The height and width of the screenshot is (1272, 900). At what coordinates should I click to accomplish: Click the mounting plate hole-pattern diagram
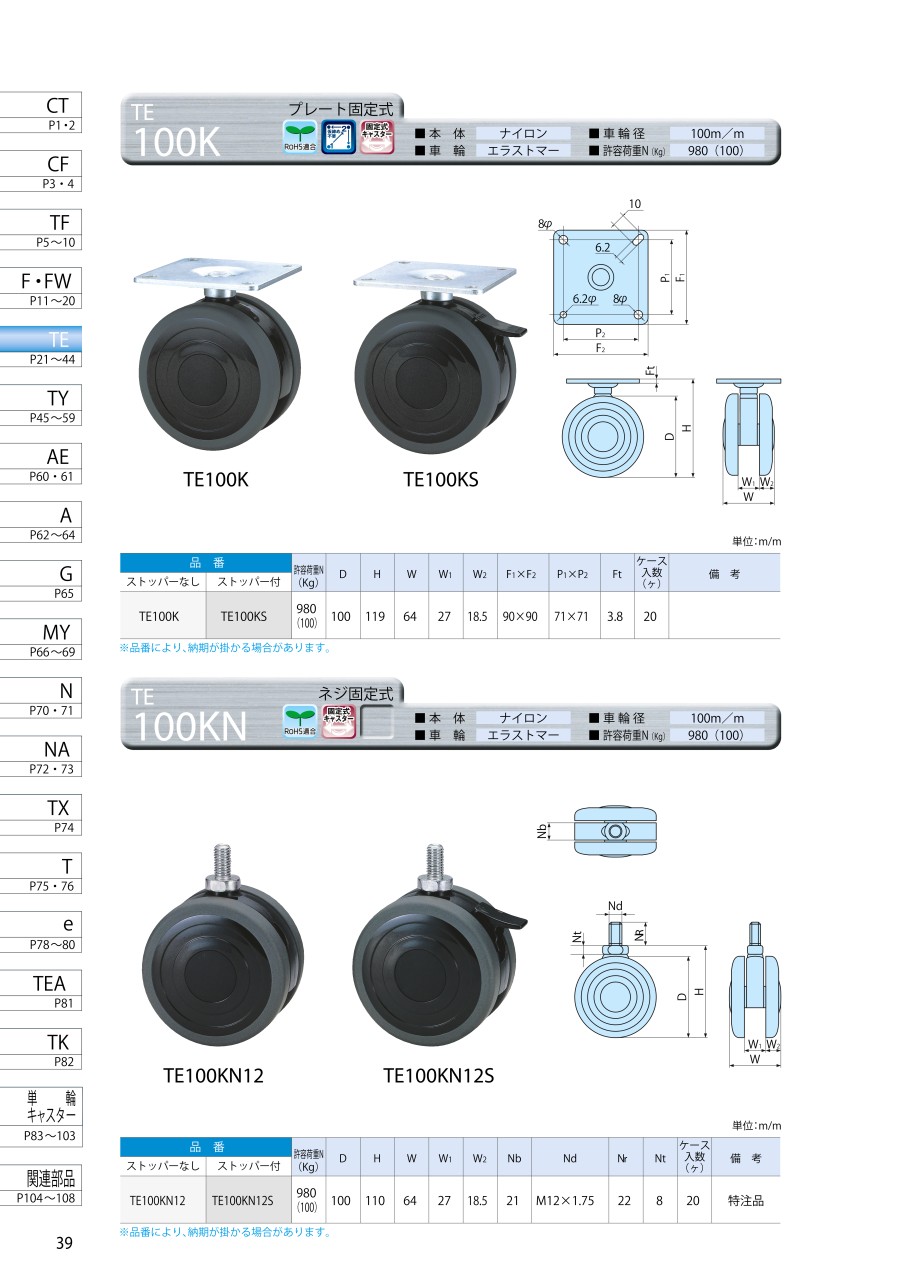coord(600,278)
